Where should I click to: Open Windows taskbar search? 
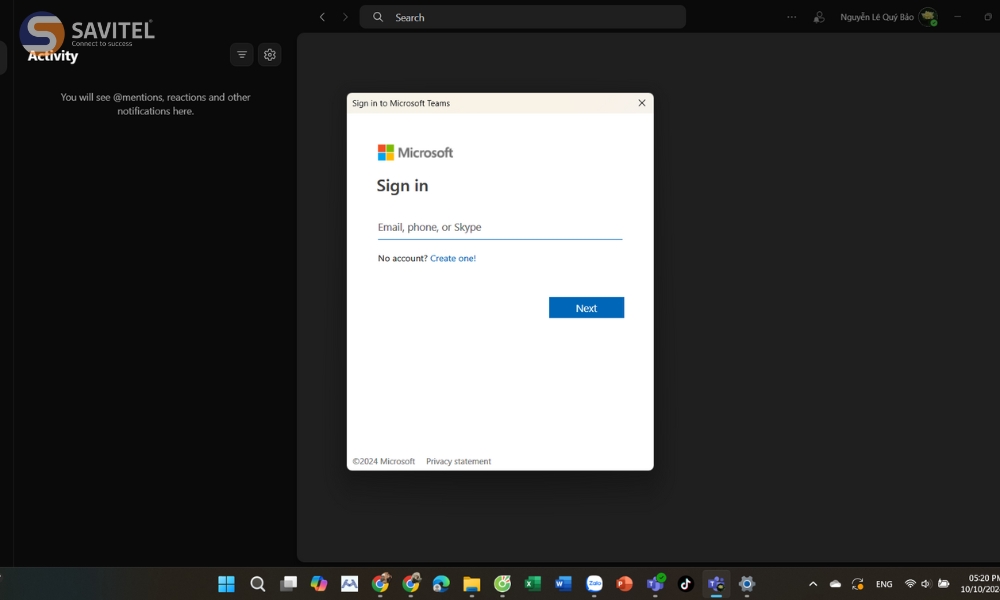pos(257,583)
